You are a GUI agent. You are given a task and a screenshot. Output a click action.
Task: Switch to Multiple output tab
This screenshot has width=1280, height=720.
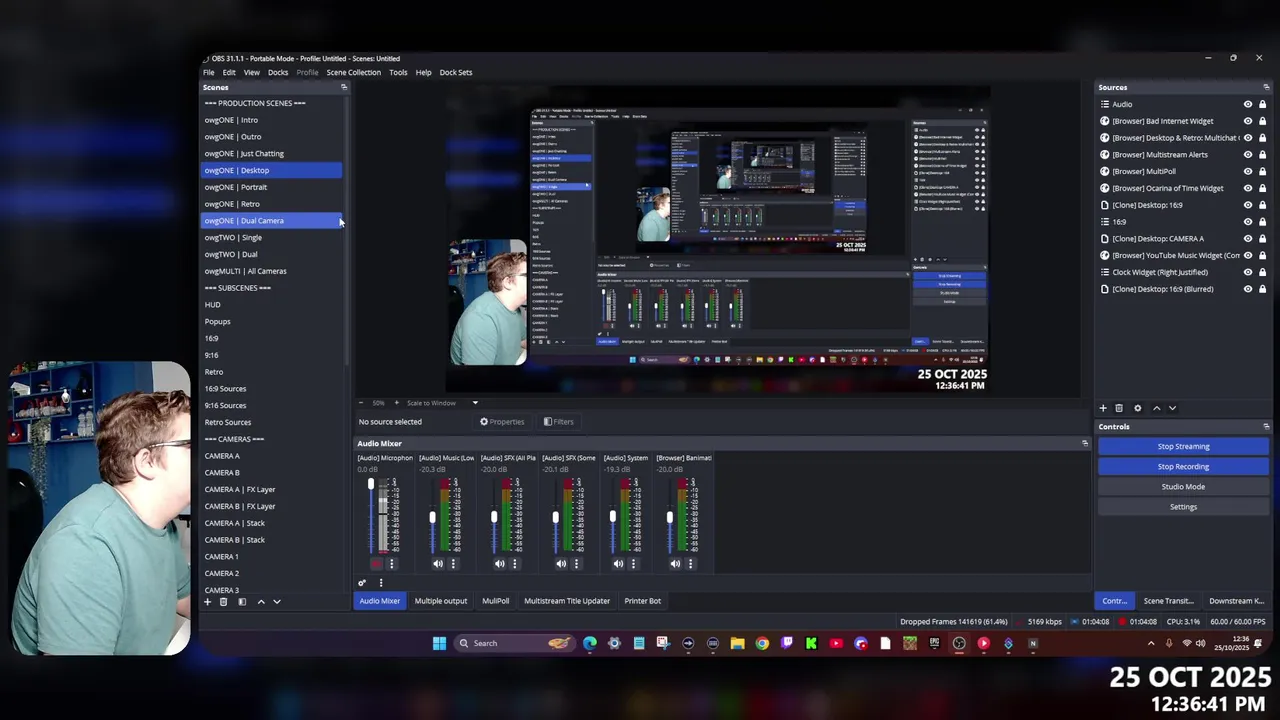[441, 601]
